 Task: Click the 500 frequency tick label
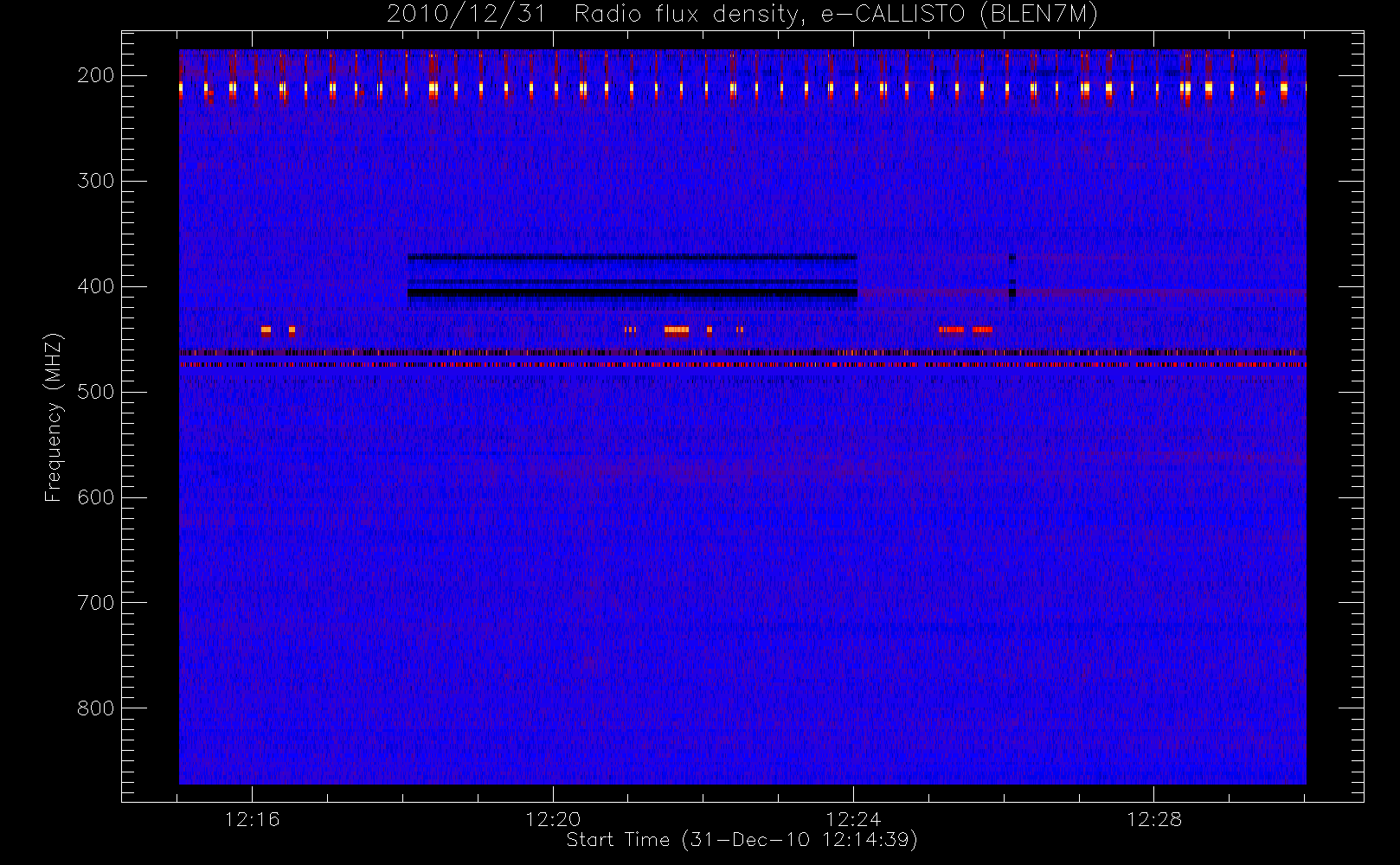pyautogui.click(x=96, y=392)
